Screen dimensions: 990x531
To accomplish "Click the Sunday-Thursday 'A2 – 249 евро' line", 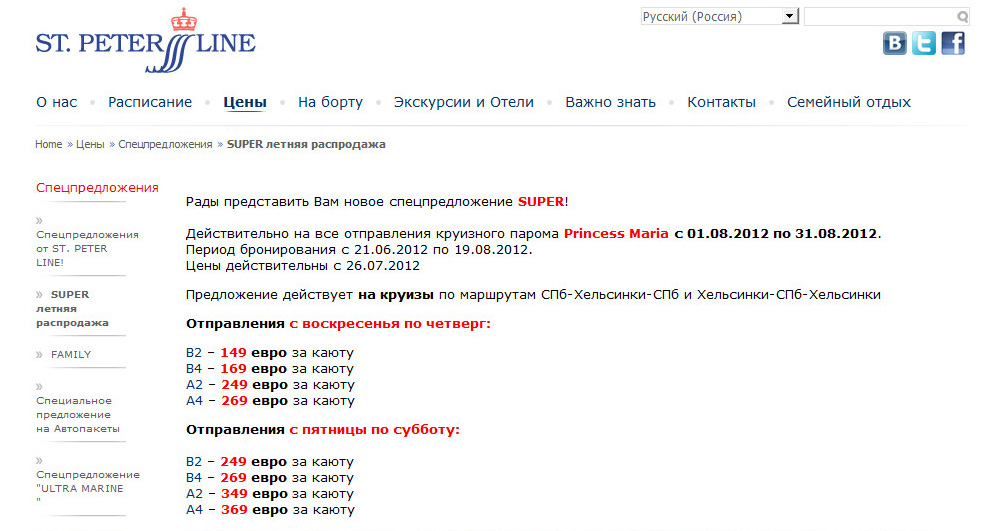I will [x=270, y=385].
